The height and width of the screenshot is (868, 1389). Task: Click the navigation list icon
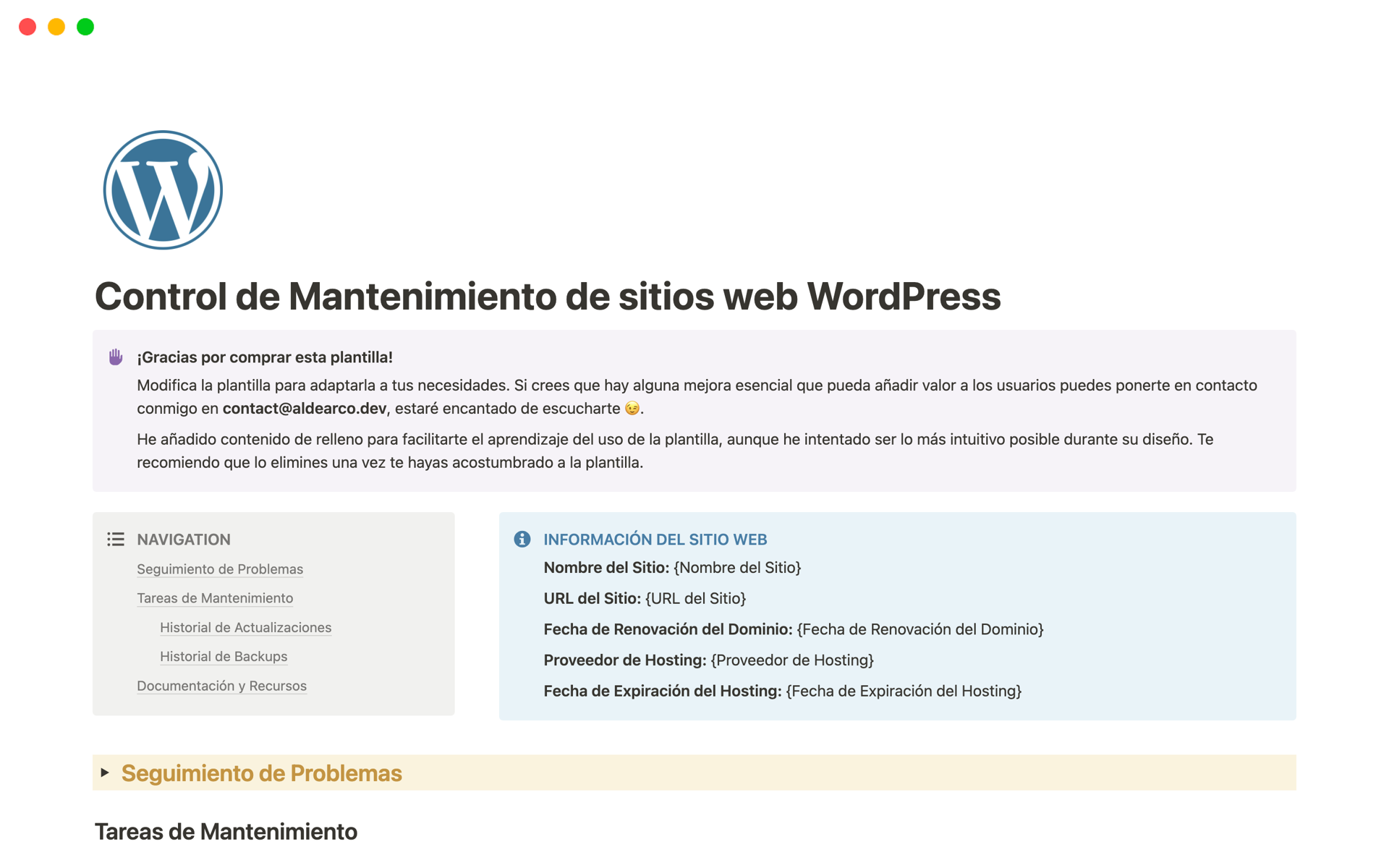pos(116,539)
